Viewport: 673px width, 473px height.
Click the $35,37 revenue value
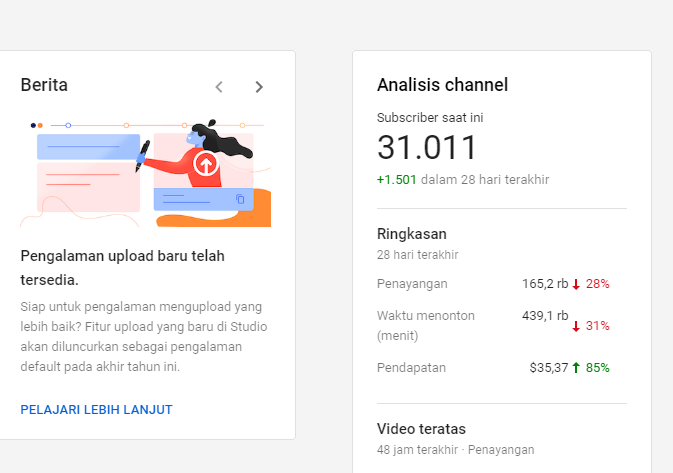point(549,368)
